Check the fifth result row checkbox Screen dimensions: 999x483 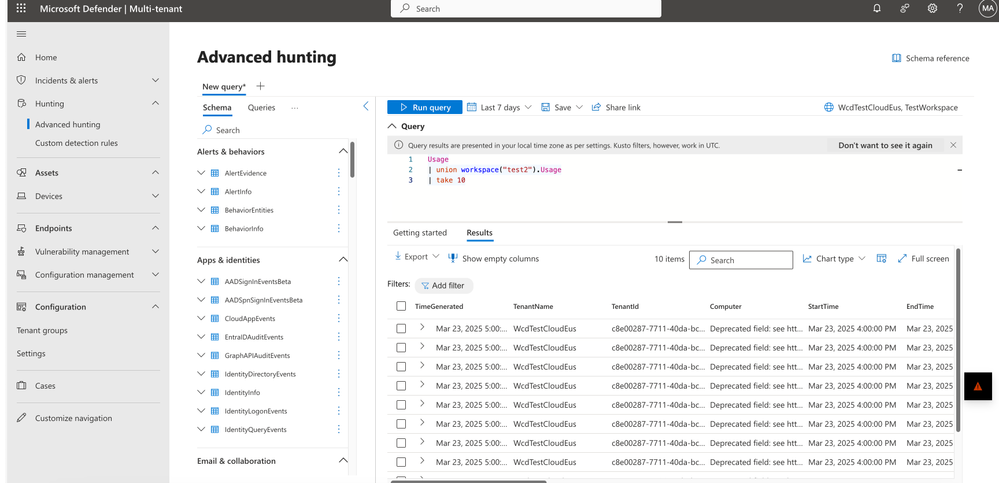pos(401,405)
